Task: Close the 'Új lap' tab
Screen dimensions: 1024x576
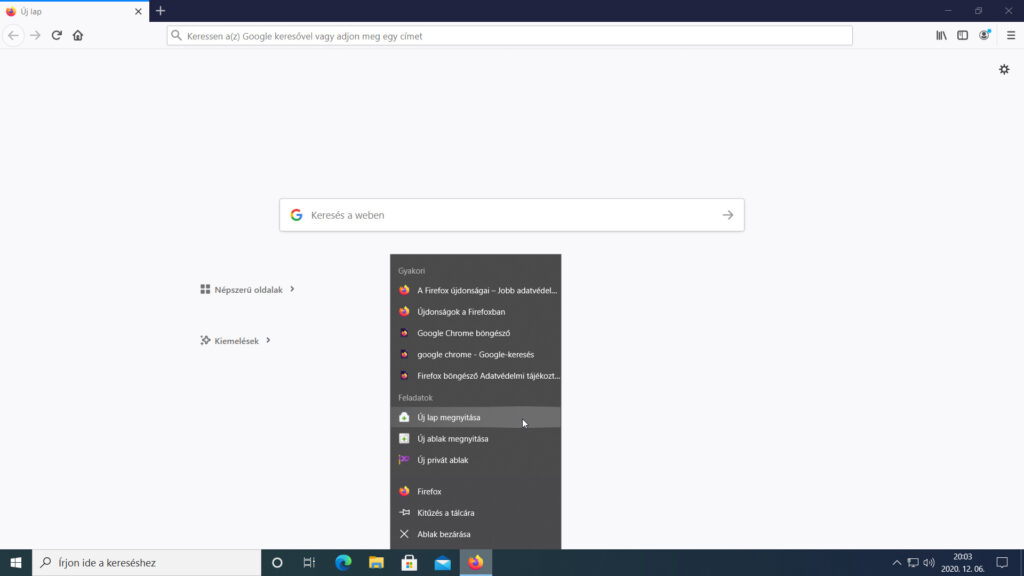Action: 138,11
